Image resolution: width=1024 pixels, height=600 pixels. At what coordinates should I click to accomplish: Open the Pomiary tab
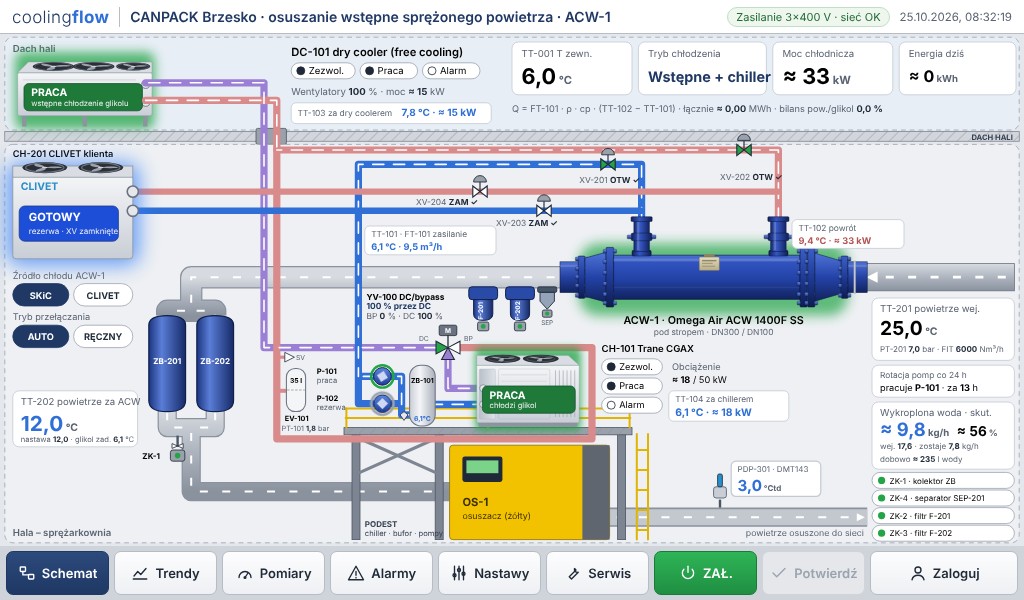coord(274,573)
